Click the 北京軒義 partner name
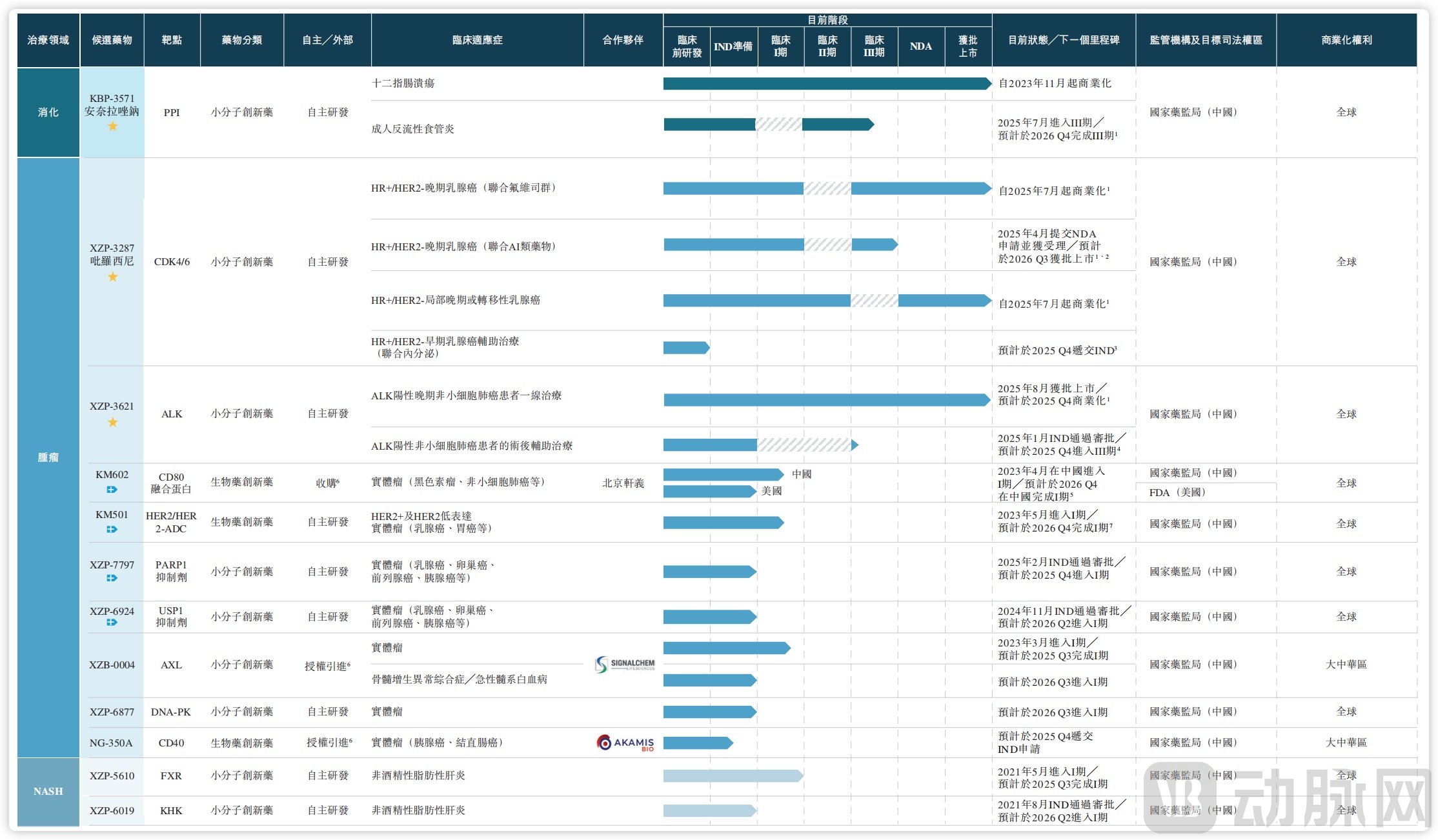 click(623, 483)
